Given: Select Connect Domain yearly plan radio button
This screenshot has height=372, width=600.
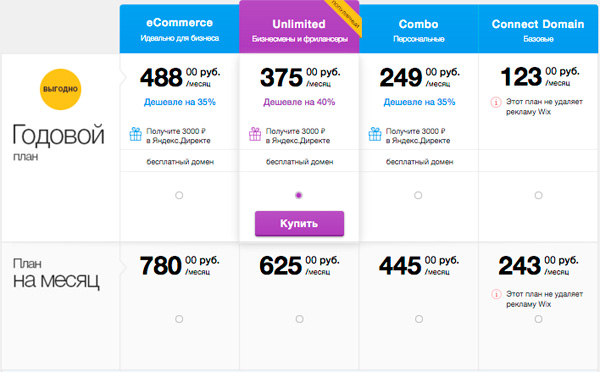Looking at the screenshot, I should tap(538, 195).
